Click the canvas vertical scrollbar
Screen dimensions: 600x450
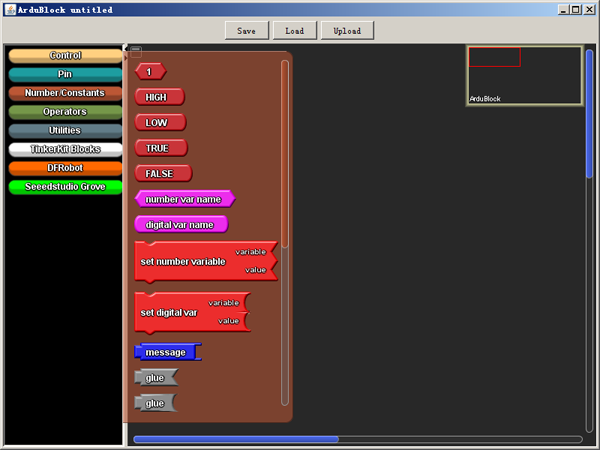tap(589, 241)
